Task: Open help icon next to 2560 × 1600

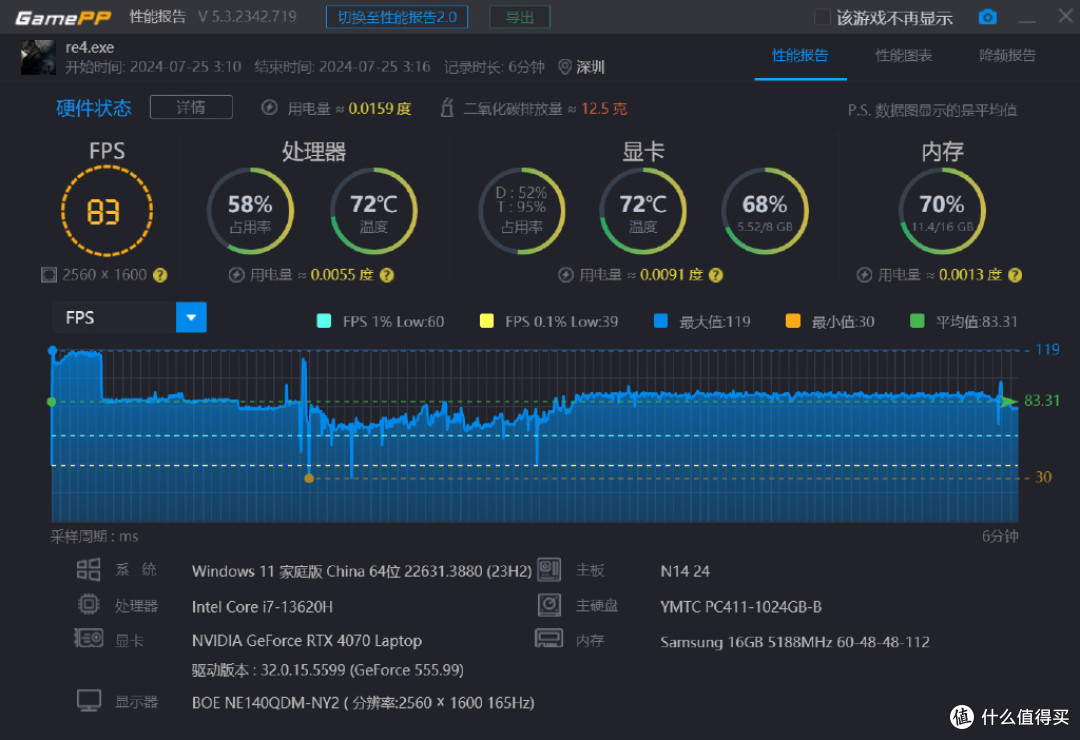Action: coord(160,275)
